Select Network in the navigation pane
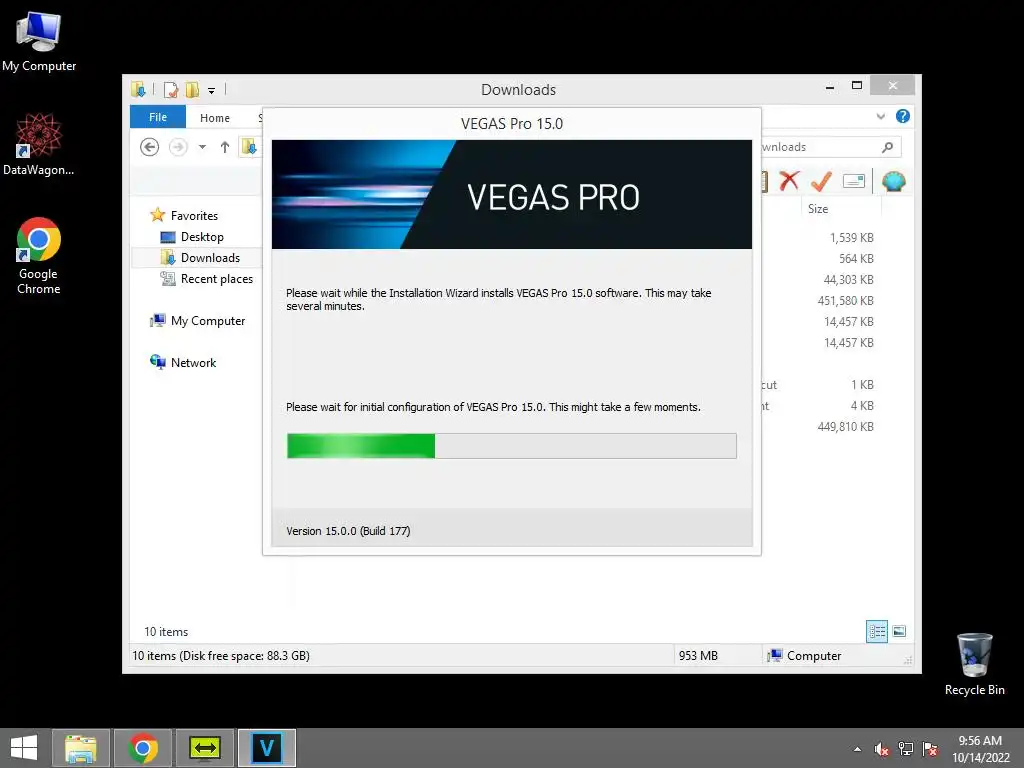1024x768 pixels. click(193, 362)
